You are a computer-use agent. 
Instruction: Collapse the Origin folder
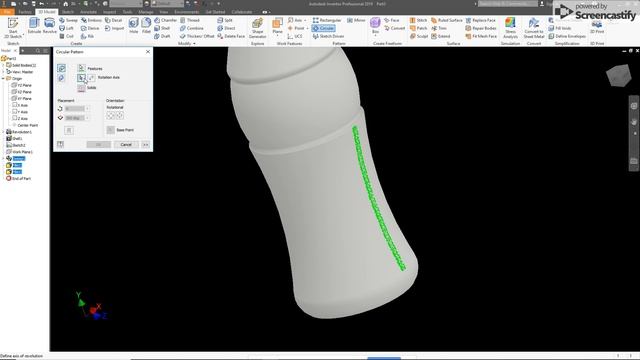coord(3,78)
